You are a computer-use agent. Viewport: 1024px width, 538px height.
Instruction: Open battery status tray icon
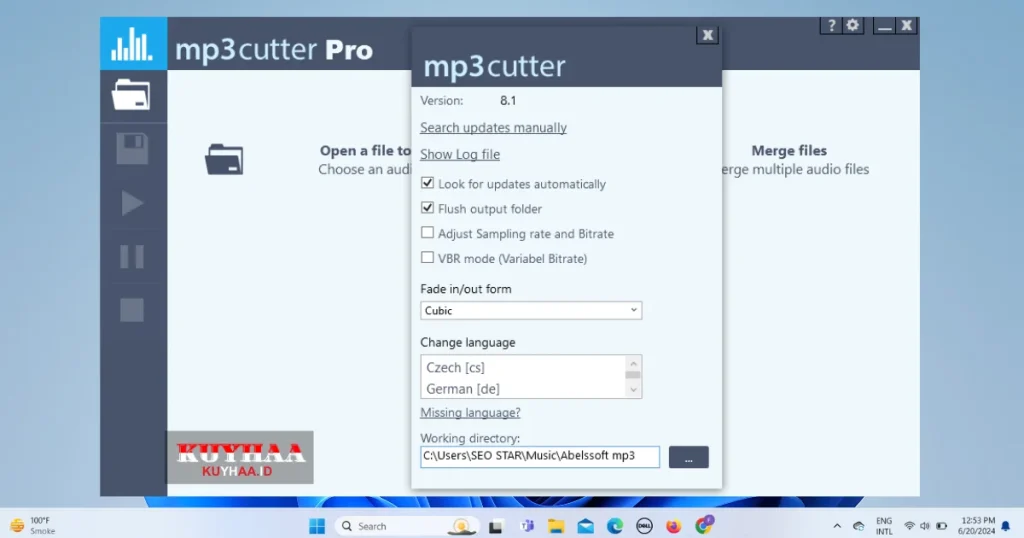coord(942,526)
